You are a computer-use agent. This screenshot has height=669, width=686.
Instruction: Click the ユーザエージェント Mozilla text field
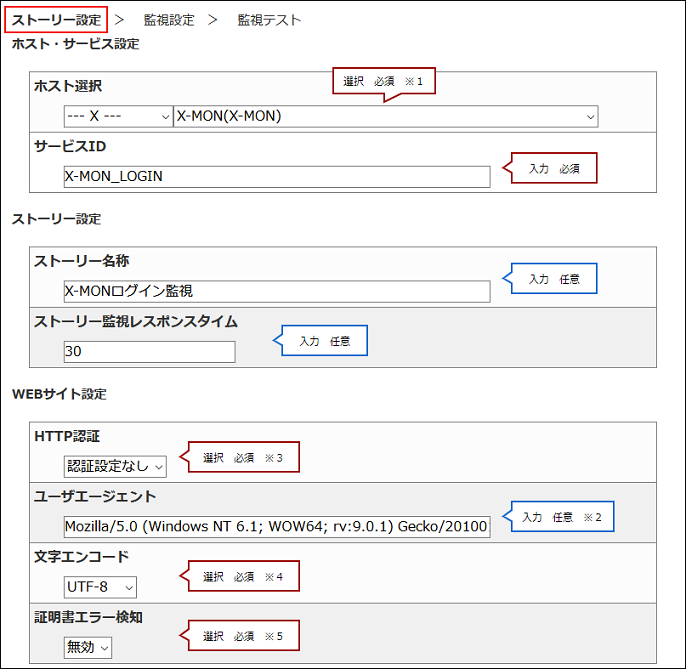(x=277, y=527)
